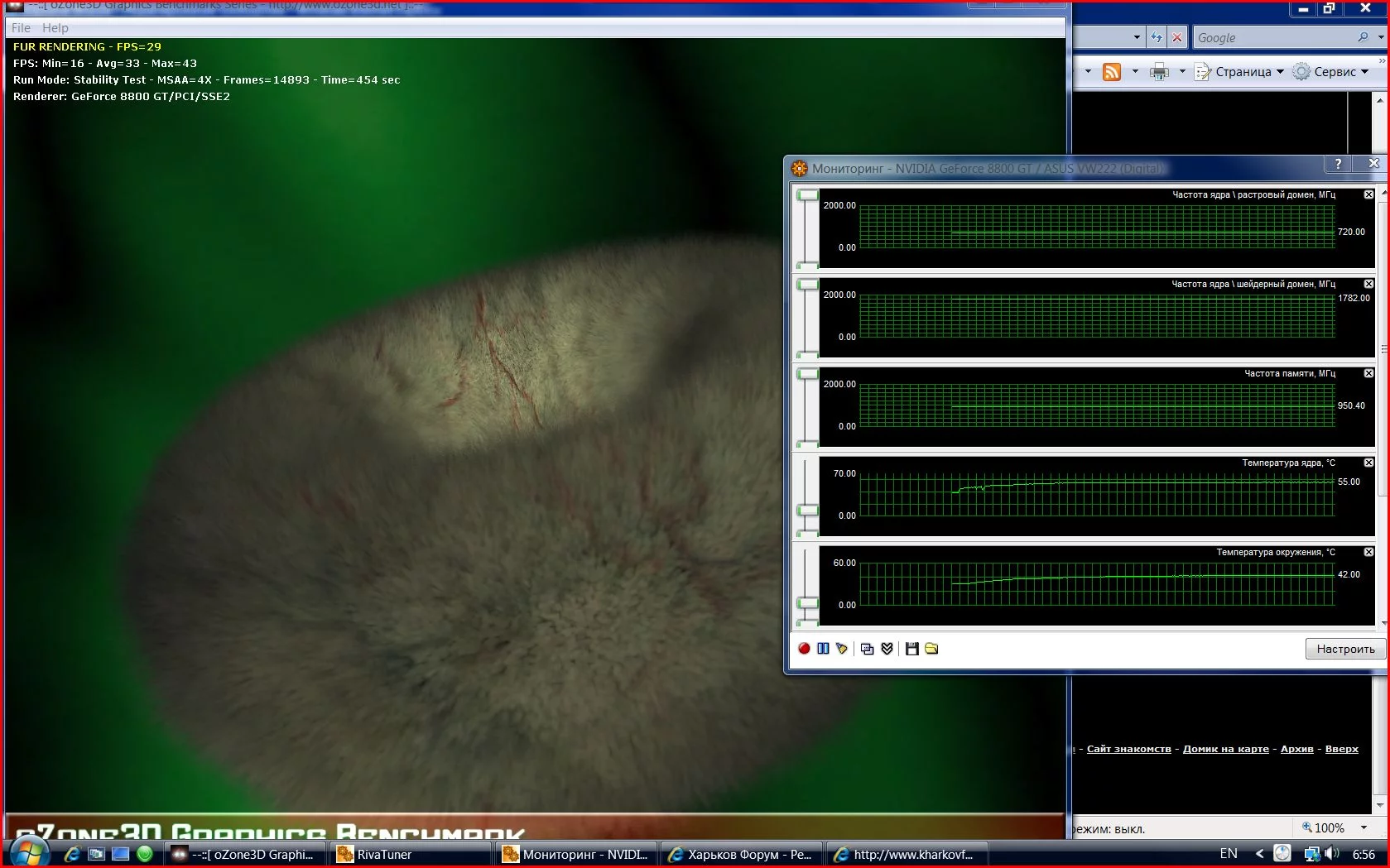Click the red stop X in Internet Explorer
1390x868 pixels.
[1177, 37]
